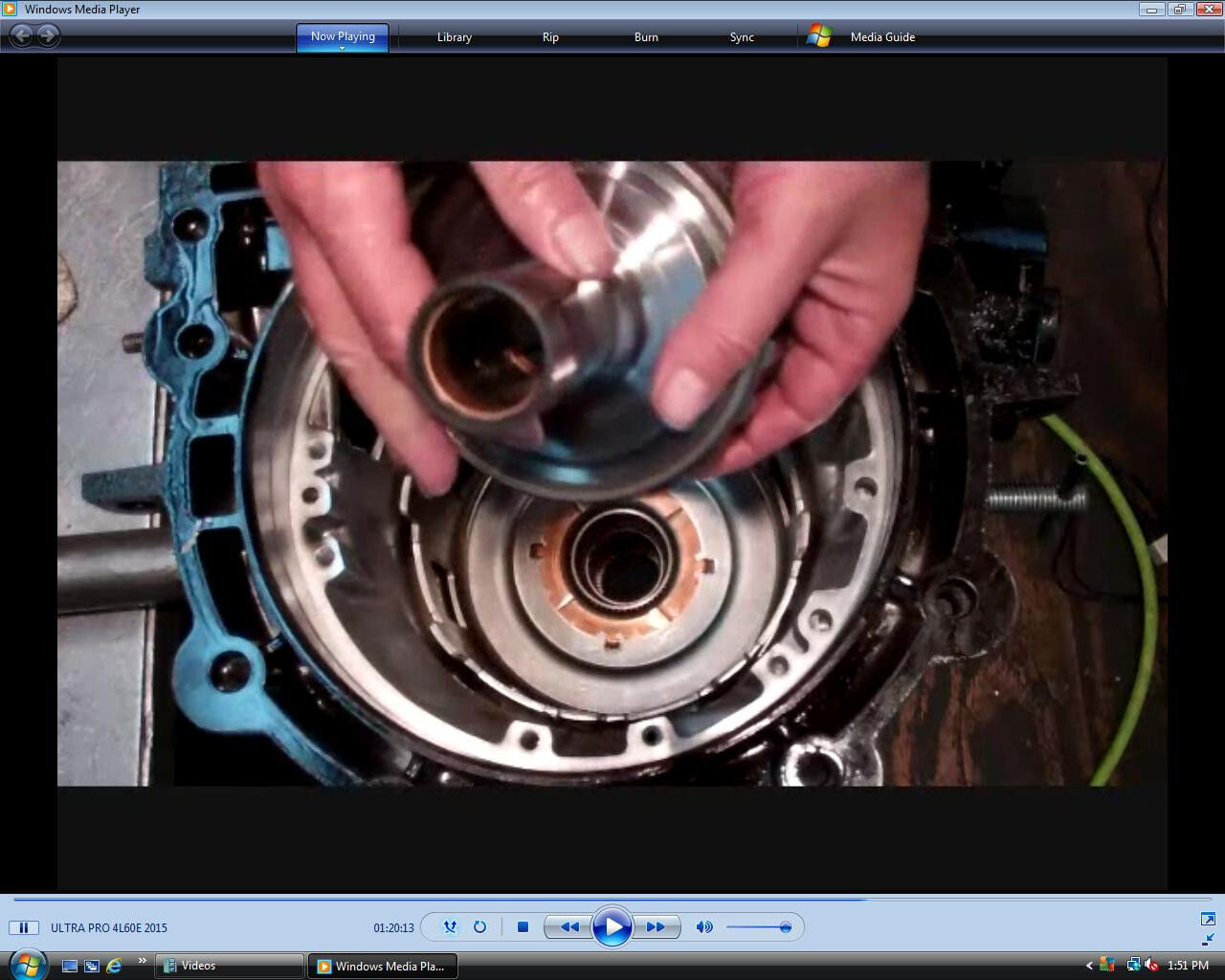This screenshot has width=1225, height=980.
Task: Switch to the Library tab
Action: pyautogui.click(x=455, y=37)
